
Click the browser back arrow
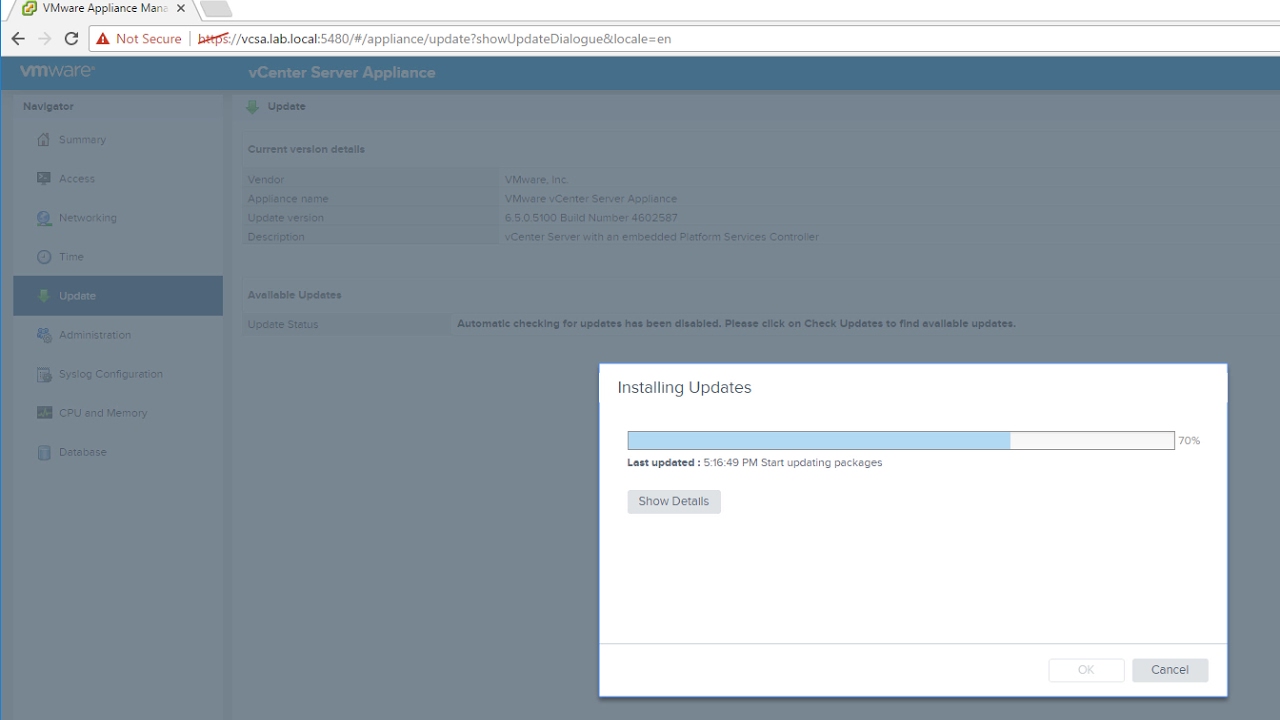click(x=18, y=39)
